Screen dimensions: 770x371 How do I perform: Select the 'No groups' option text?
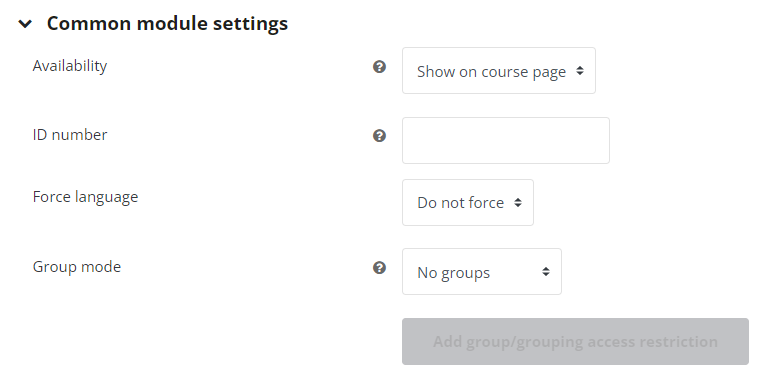pos(454,273)
